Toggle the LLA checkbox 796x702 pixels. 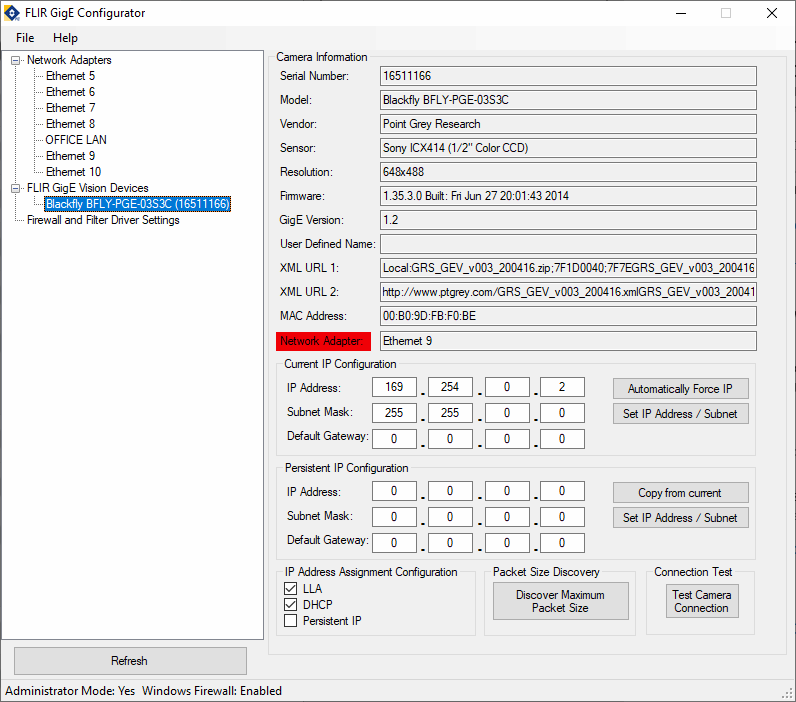point(290,589)
